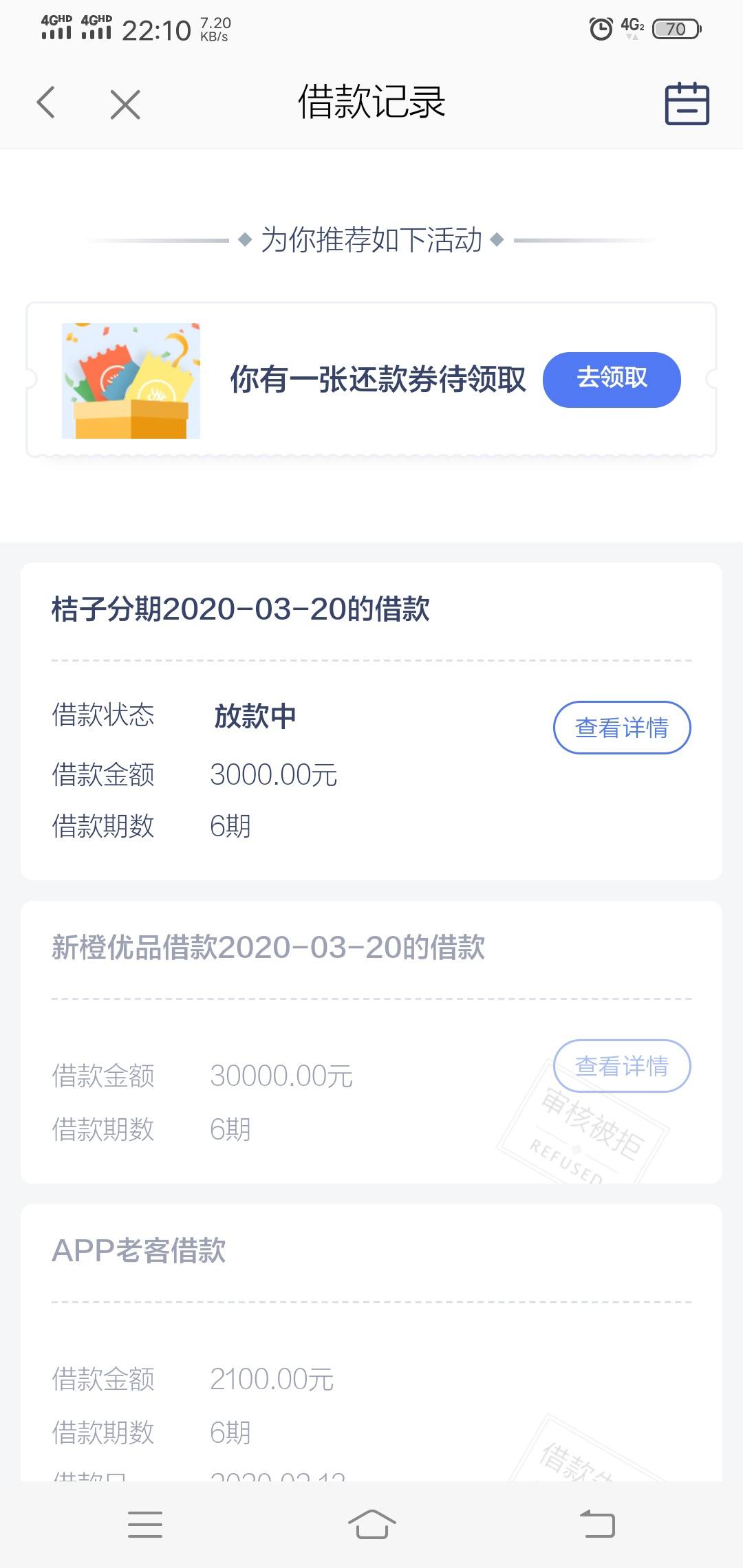View details of 桔子分期 loan
The image size is (743, 1568).
coord(622,728)
